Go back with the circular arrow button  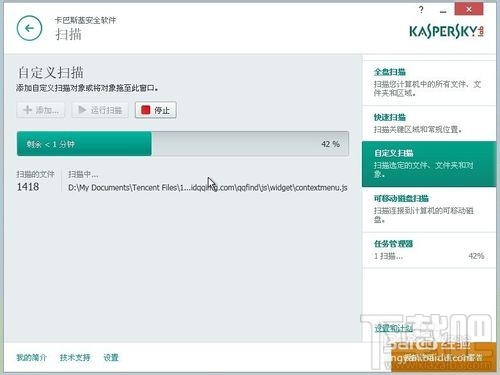[29, 28]
